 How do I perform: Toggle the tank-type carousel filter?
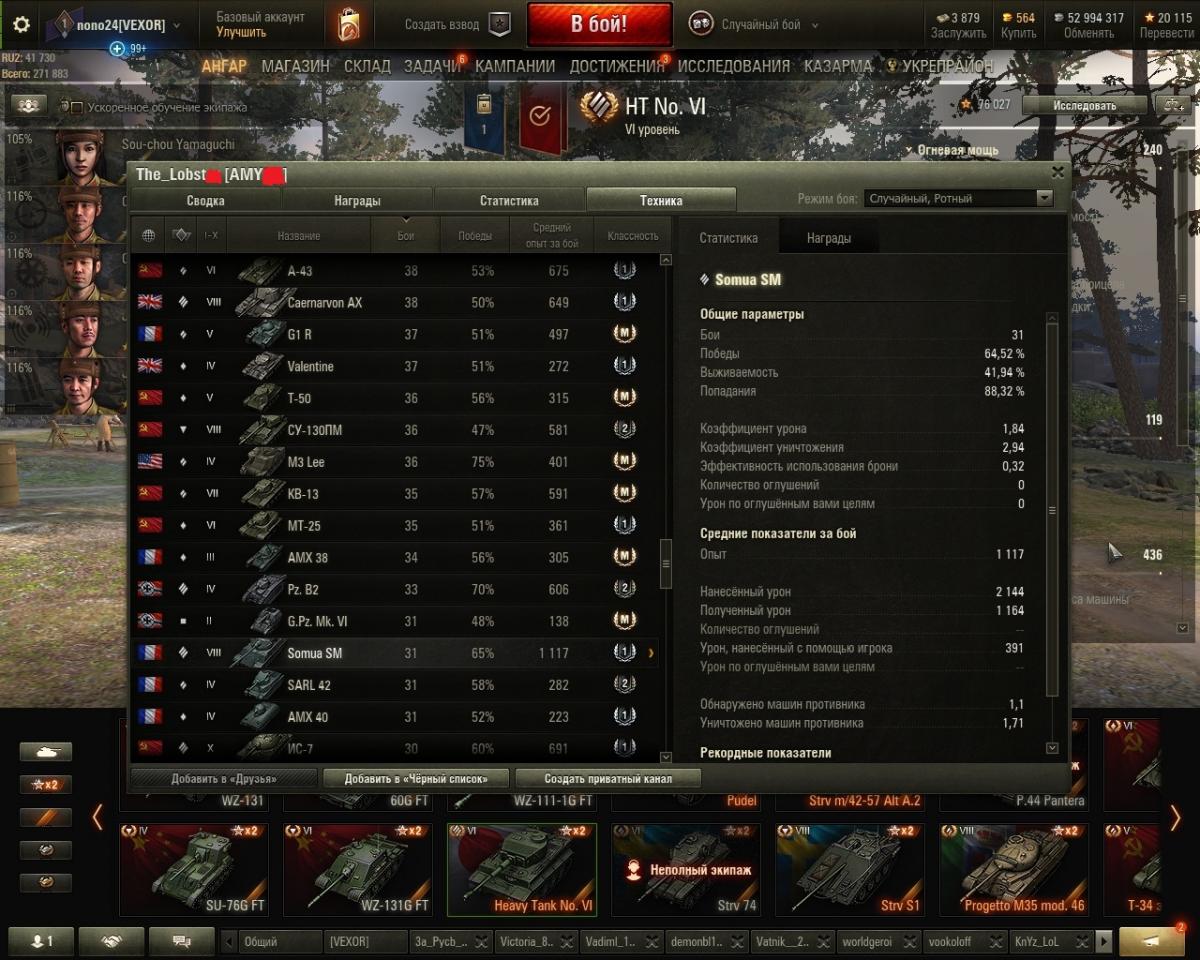tap(46, 752)
